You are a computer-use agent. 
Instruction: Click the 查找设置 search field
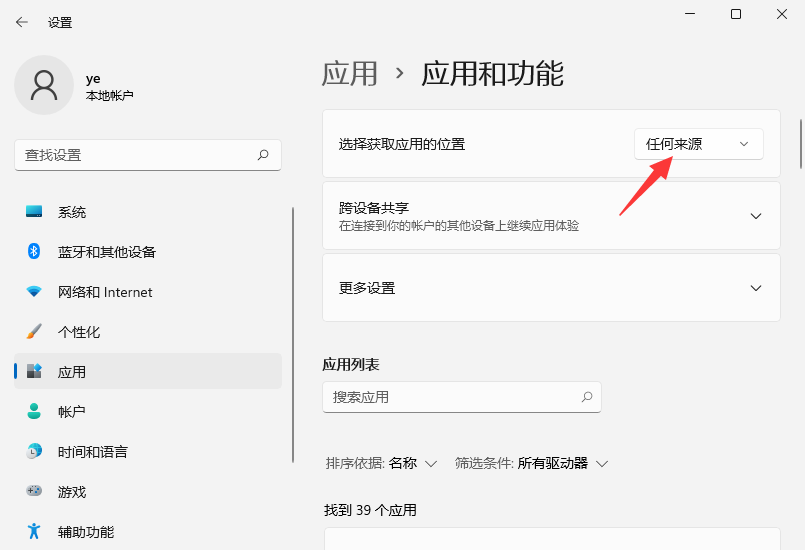(x=135, y=155)
